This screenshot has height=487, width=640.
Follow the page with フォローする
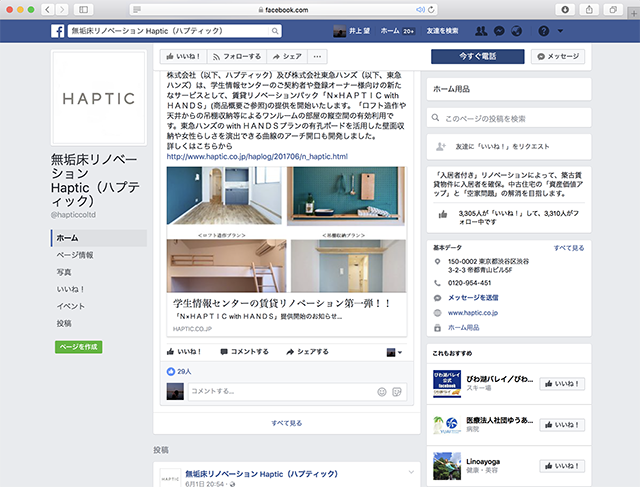click(237, 56)
